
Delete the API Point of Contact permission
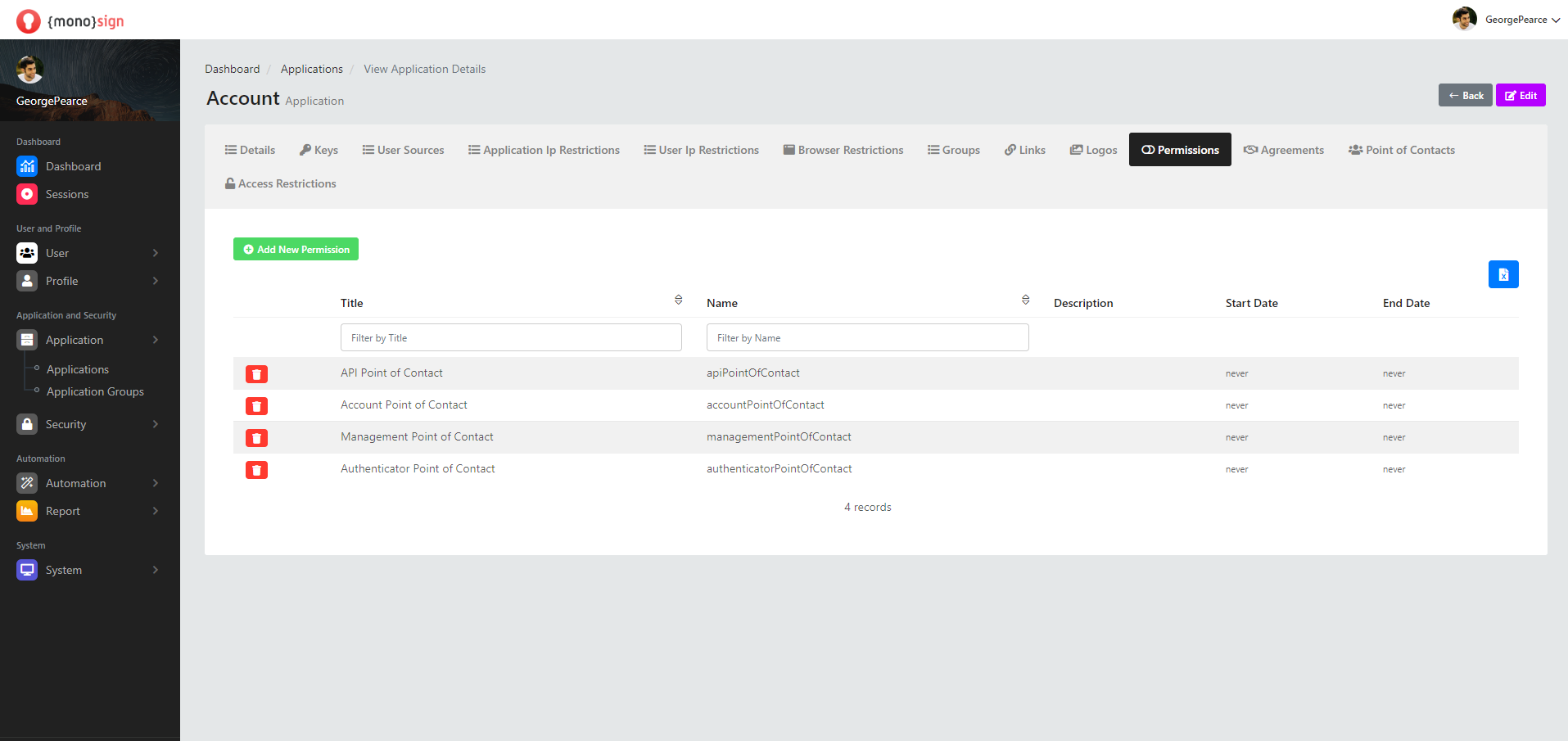tap(256, 374)
